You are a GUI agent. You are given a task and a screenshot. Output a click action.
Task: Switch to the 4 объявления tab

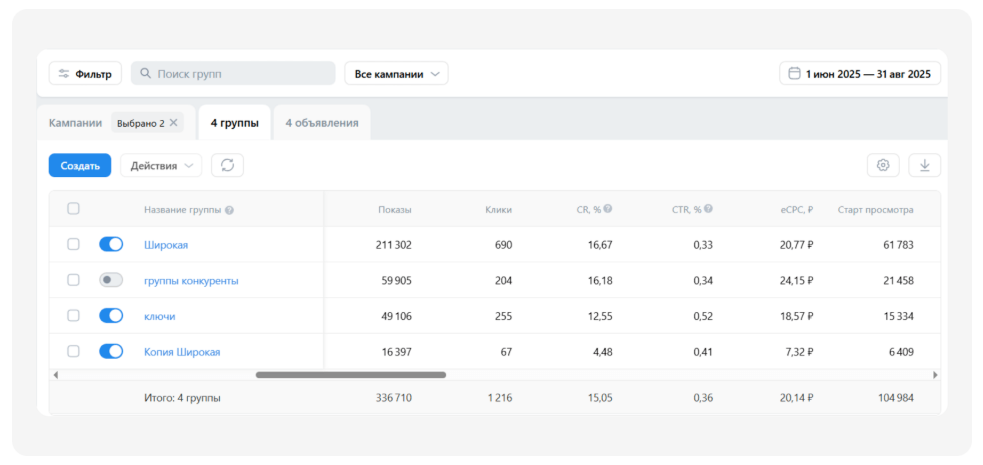coord(321,123)
